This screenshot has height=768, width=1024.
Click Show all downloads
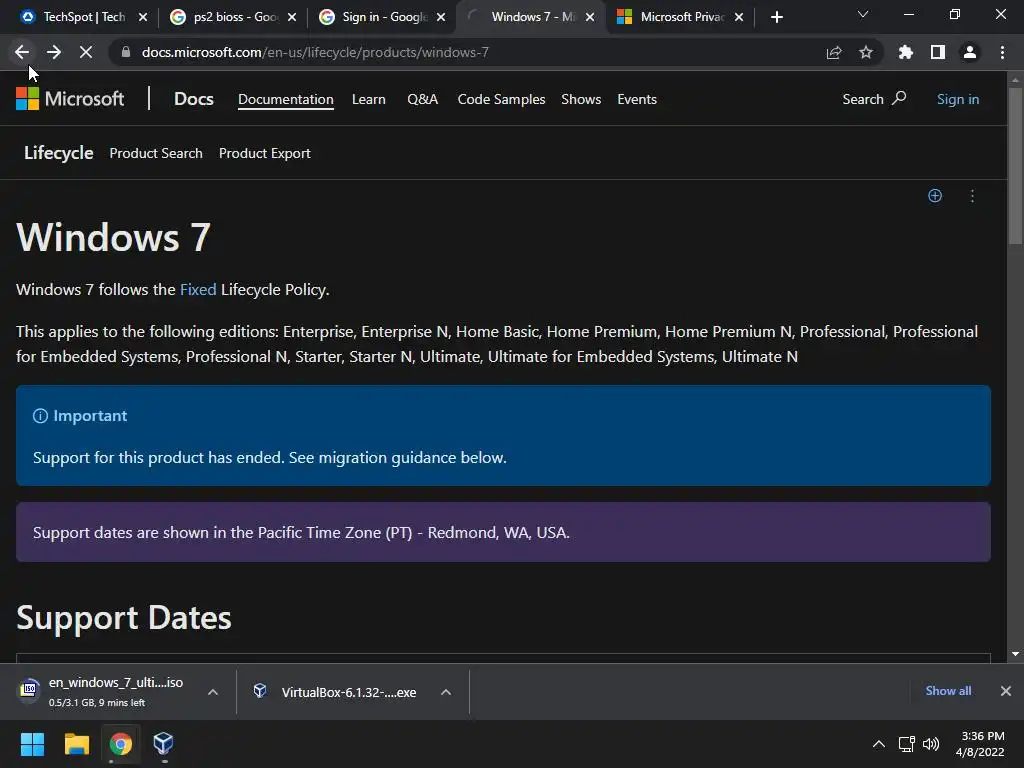click(948, 691)
